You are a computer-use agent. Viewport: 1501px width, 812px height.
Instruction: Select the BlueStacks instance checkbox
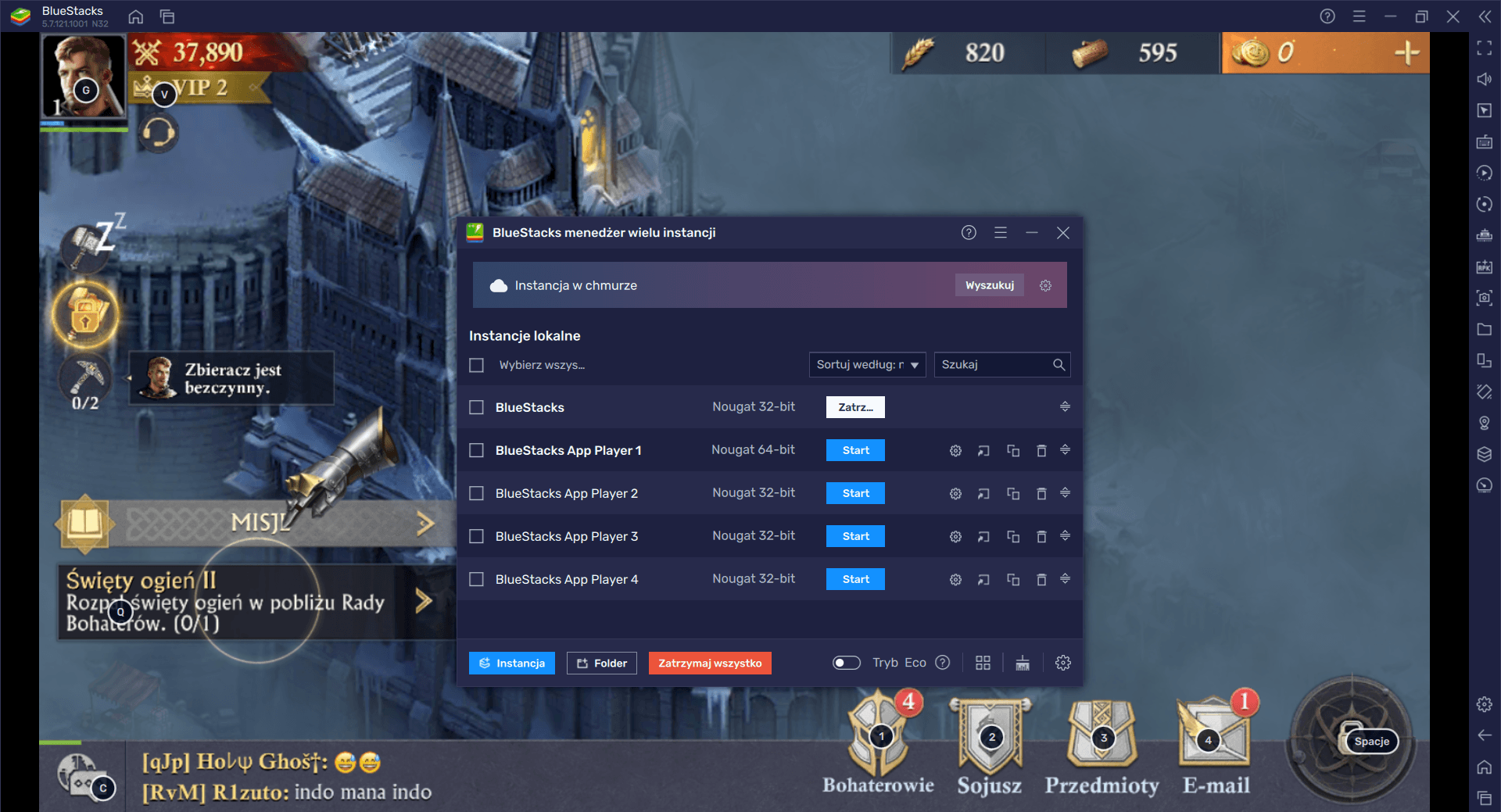(x=476, y=407)
